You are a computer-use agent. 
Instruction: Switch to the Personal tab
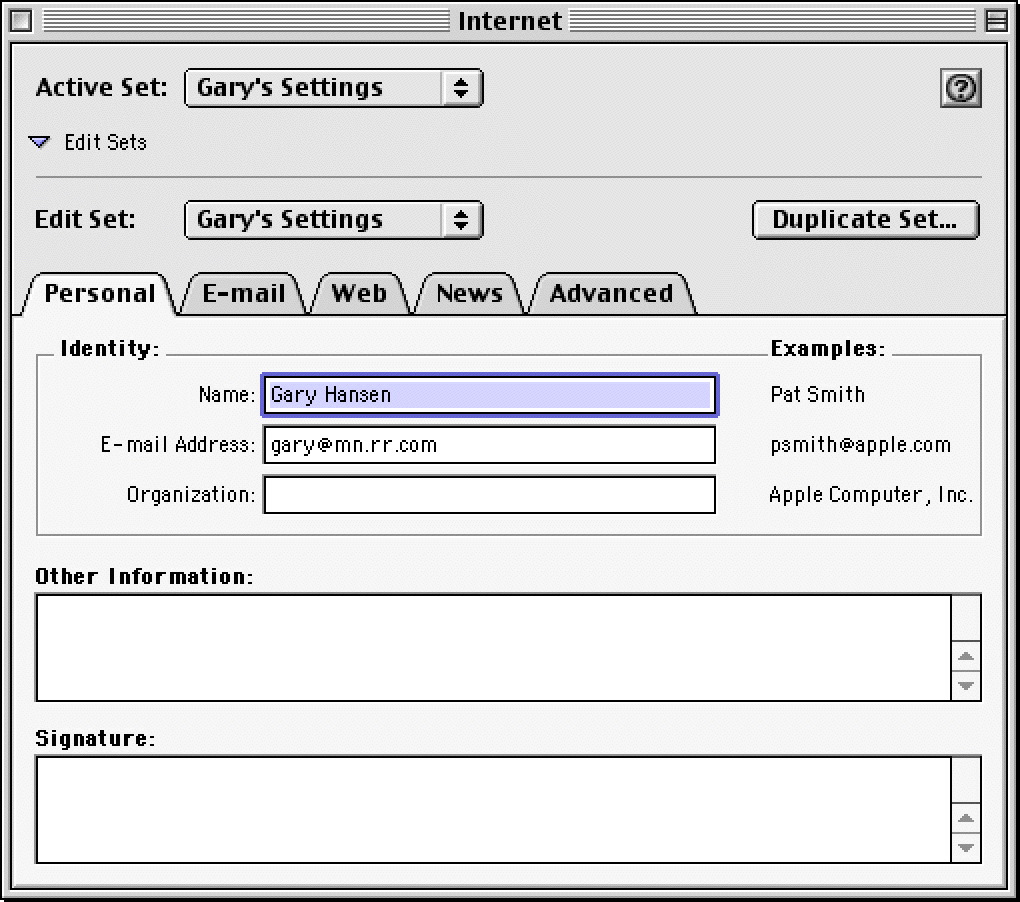pos(100,294)
